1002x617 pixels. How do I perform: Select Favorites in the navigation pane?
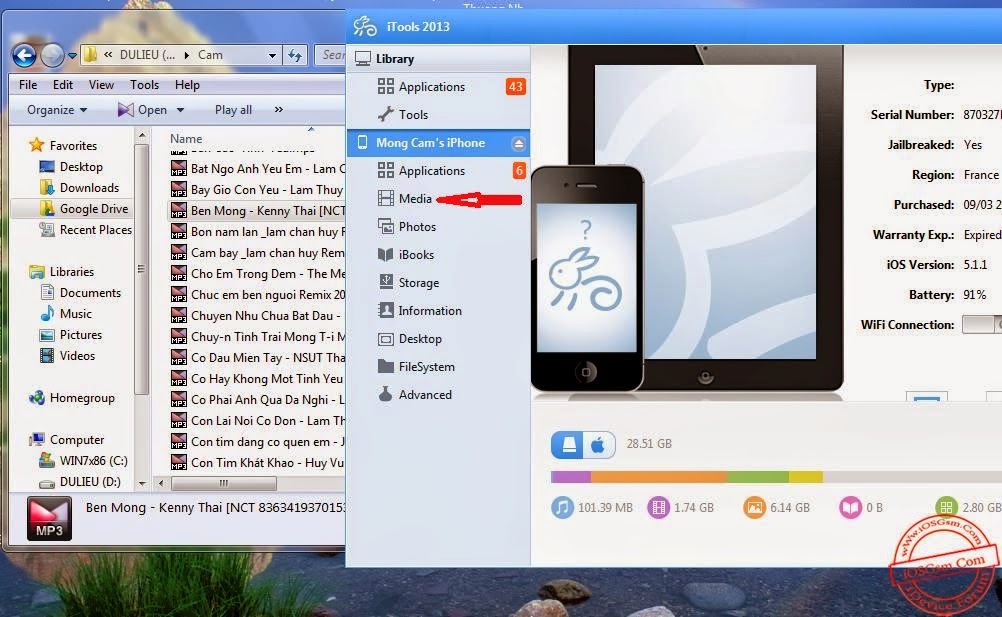tap(73, 146)
